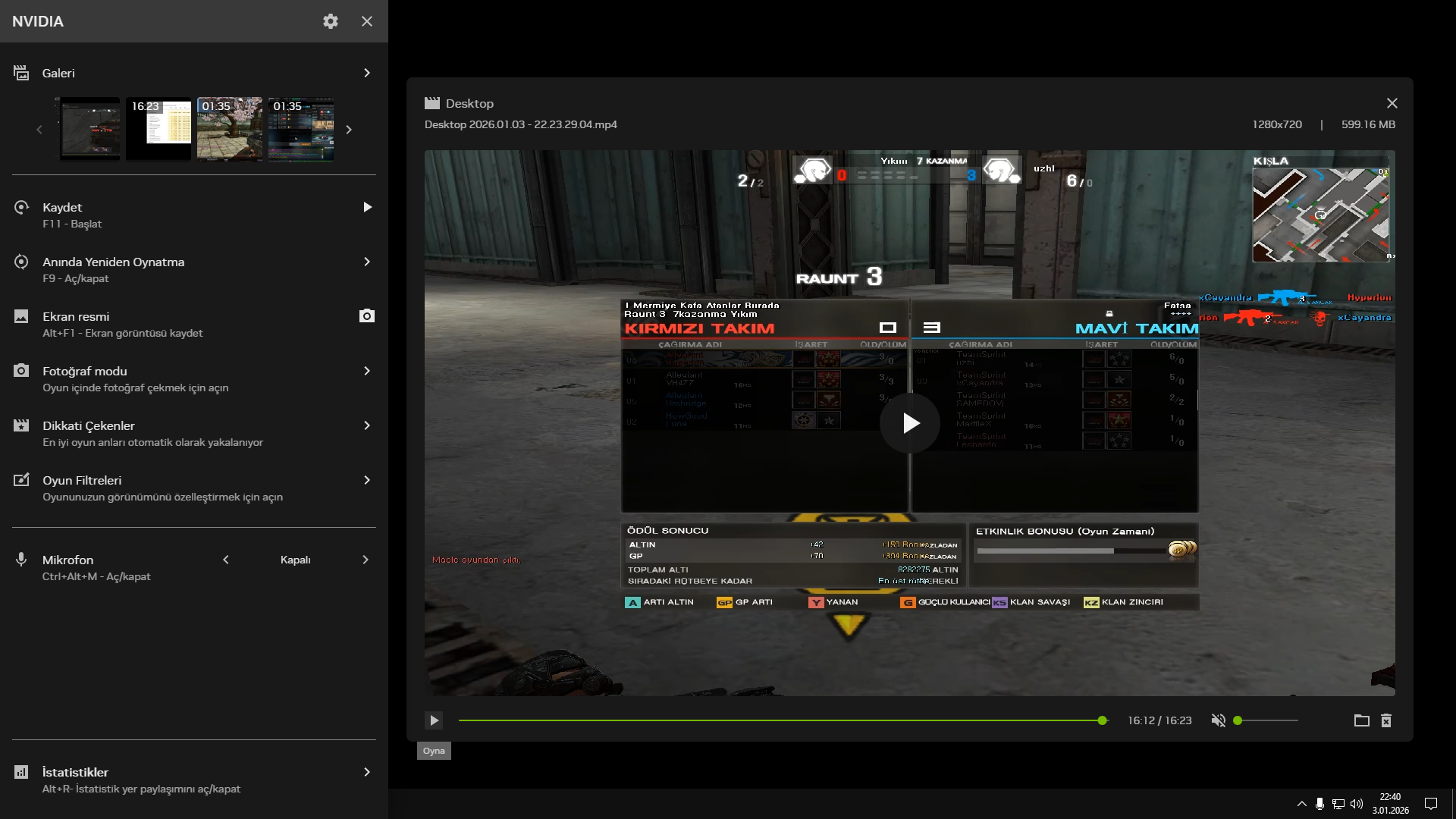Show hidden system tray icons
1456x819 pixels.
coord(1302,804)
